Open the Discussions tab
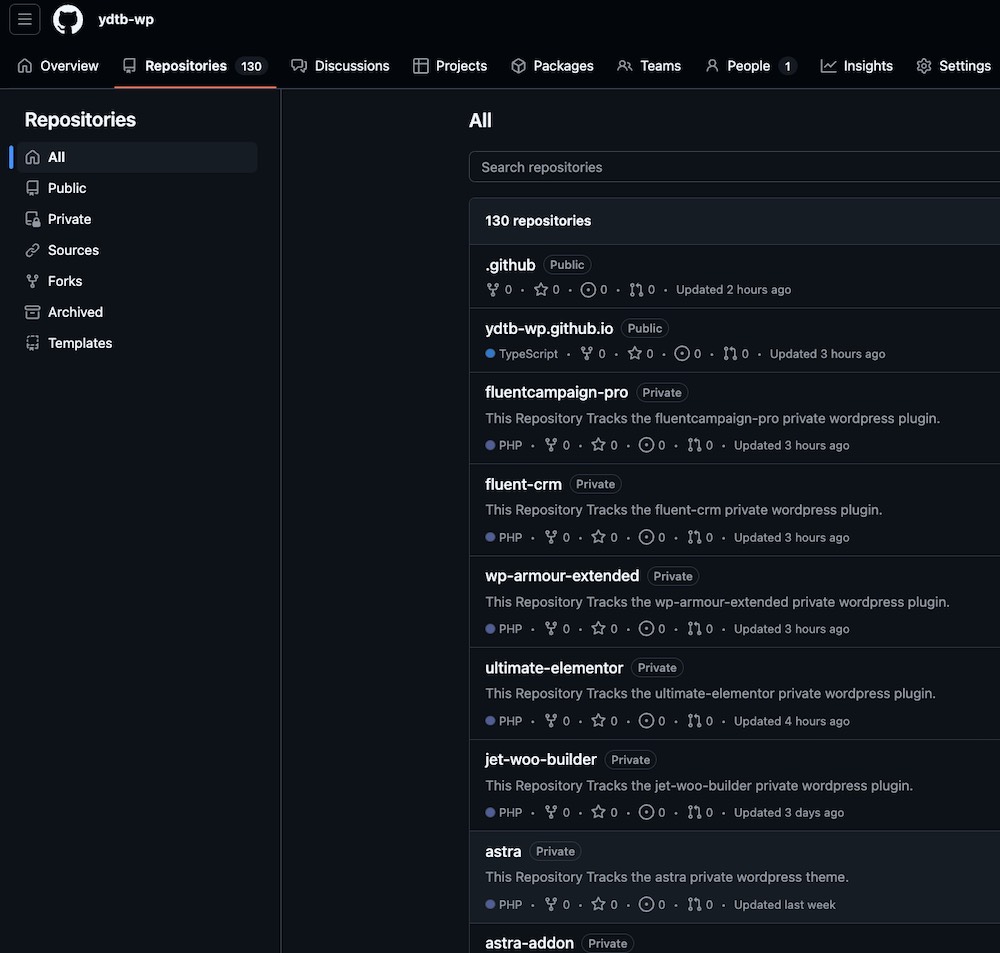 [x=340, y=66]
